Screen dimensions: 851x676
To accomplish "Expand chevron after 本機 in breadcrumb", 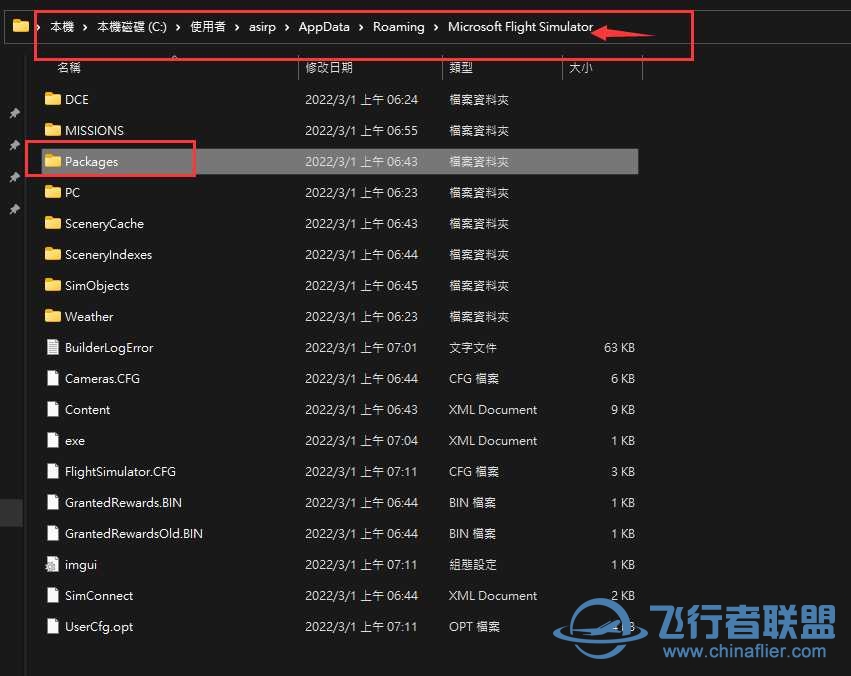I will (x=85, y=27).
